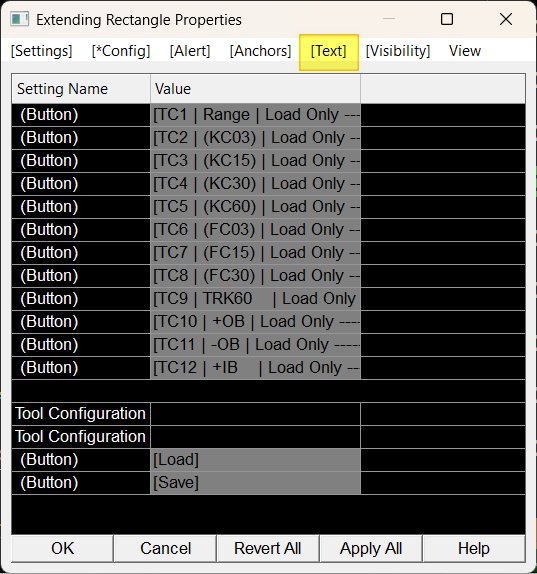Open the View menu
537x574 pixels.
click(x=465, y=51)
